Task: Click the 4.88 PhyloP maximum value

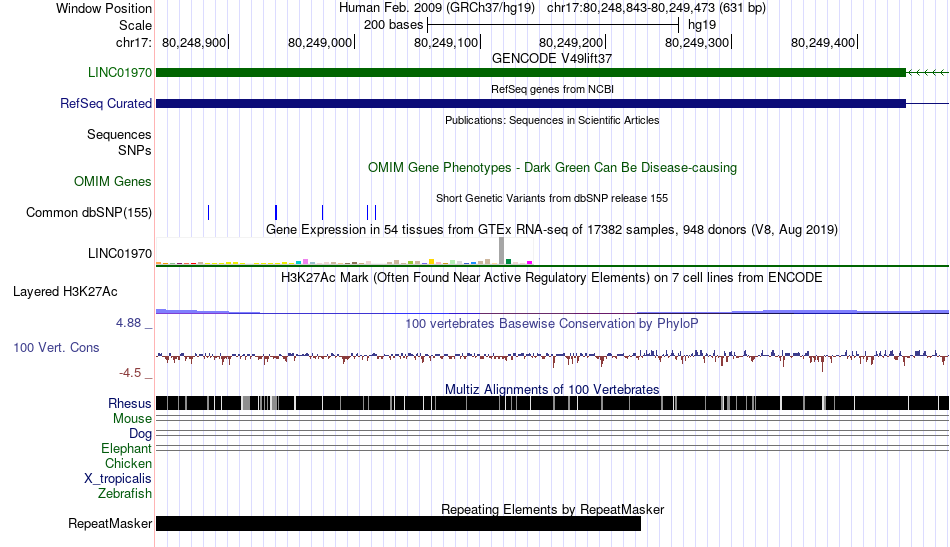Action: click(x=128, y=323)
